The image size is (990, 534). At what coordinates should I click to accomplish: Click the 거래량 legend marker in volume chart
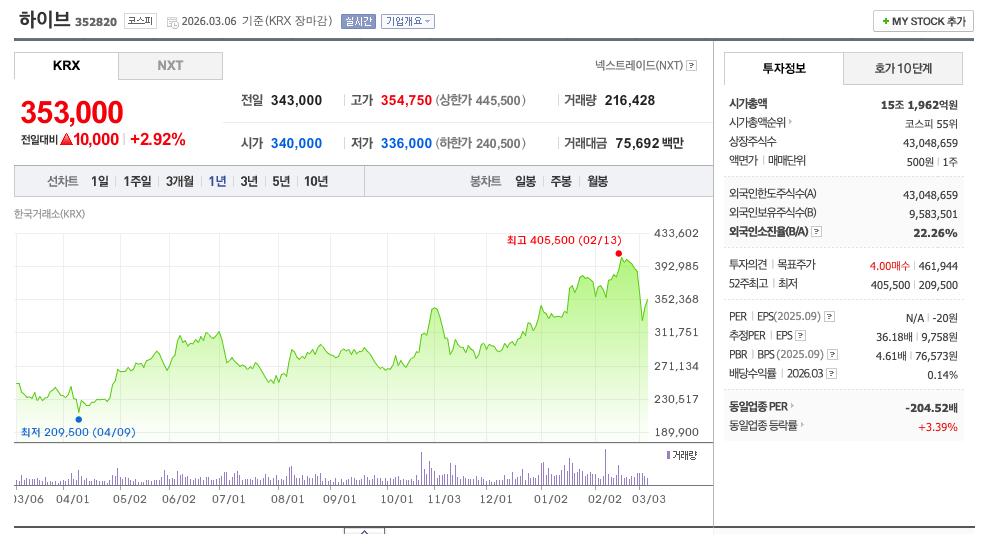(669, 455)
